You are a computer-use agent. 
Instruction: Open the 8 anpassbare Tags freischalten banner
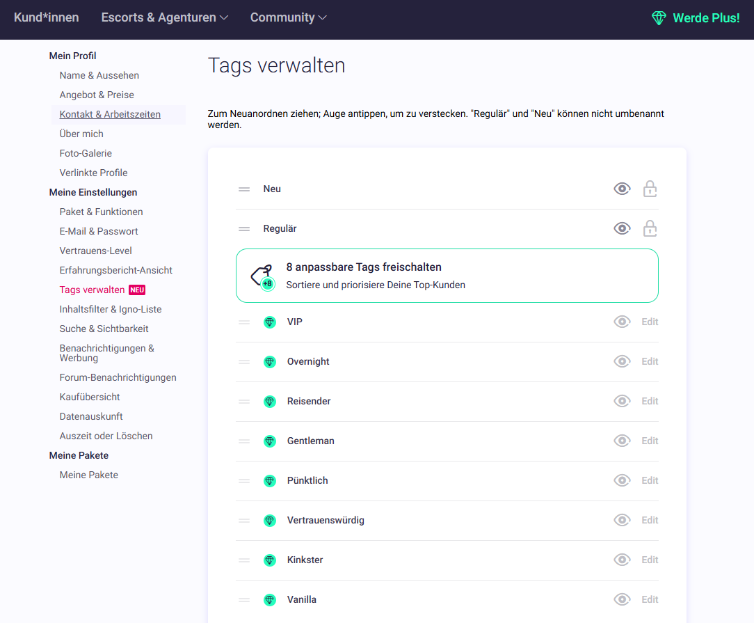click(447, 275)
